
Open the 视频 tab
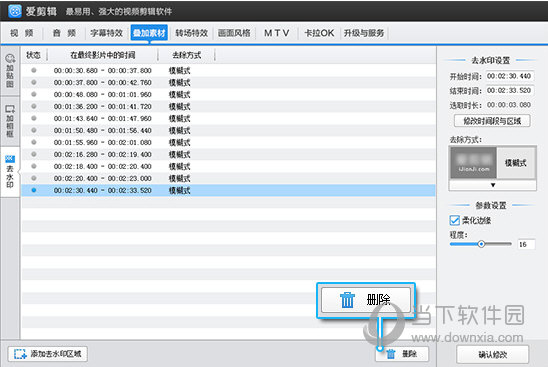[x=22, y=33]
